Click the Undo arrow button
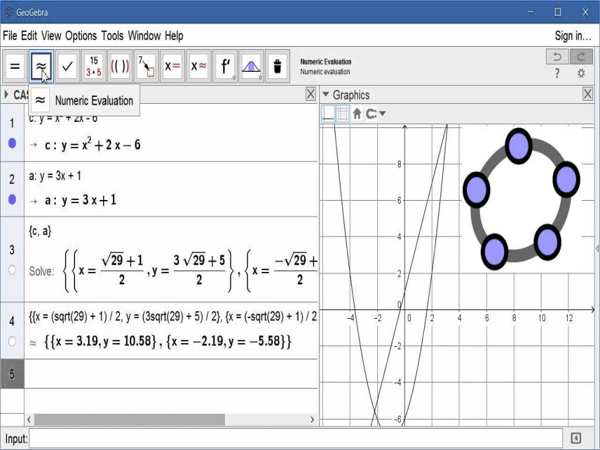Image resolution: width=600 pixels, height=450 pixels. (557, 57)
